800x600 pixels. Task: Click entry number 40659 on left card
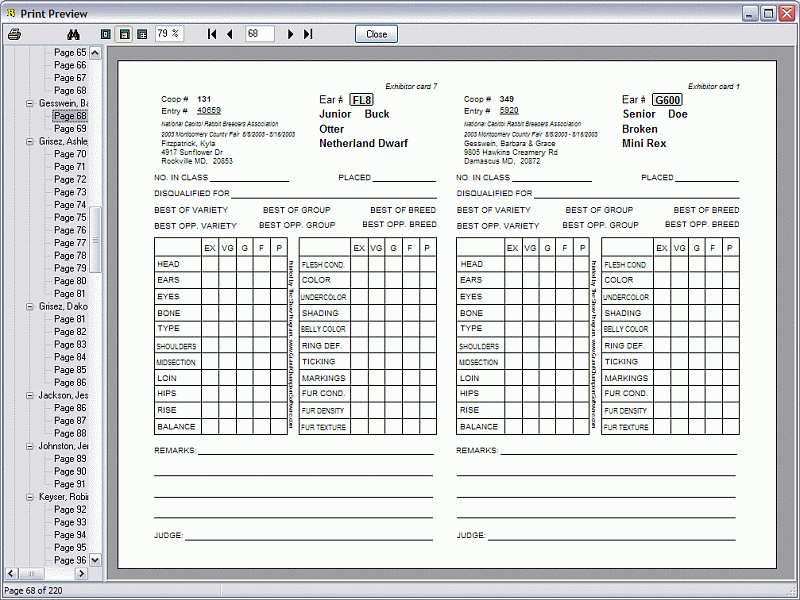(x=209, y=110)
